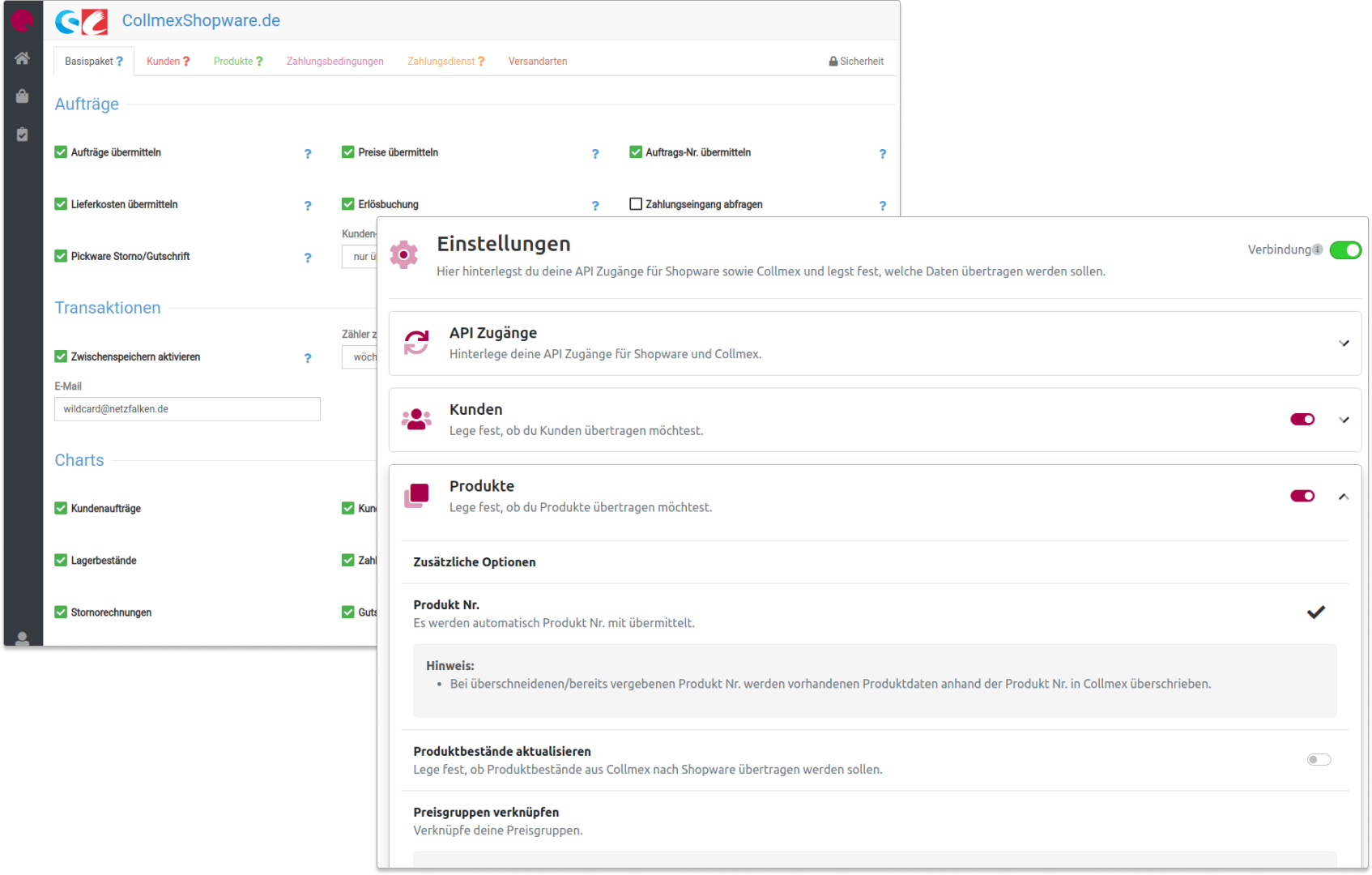Enable Produktbestände aktualisieren switch
Image resolution: width=1372 pixels, height=875 pixels.
tap(1319, 760)
